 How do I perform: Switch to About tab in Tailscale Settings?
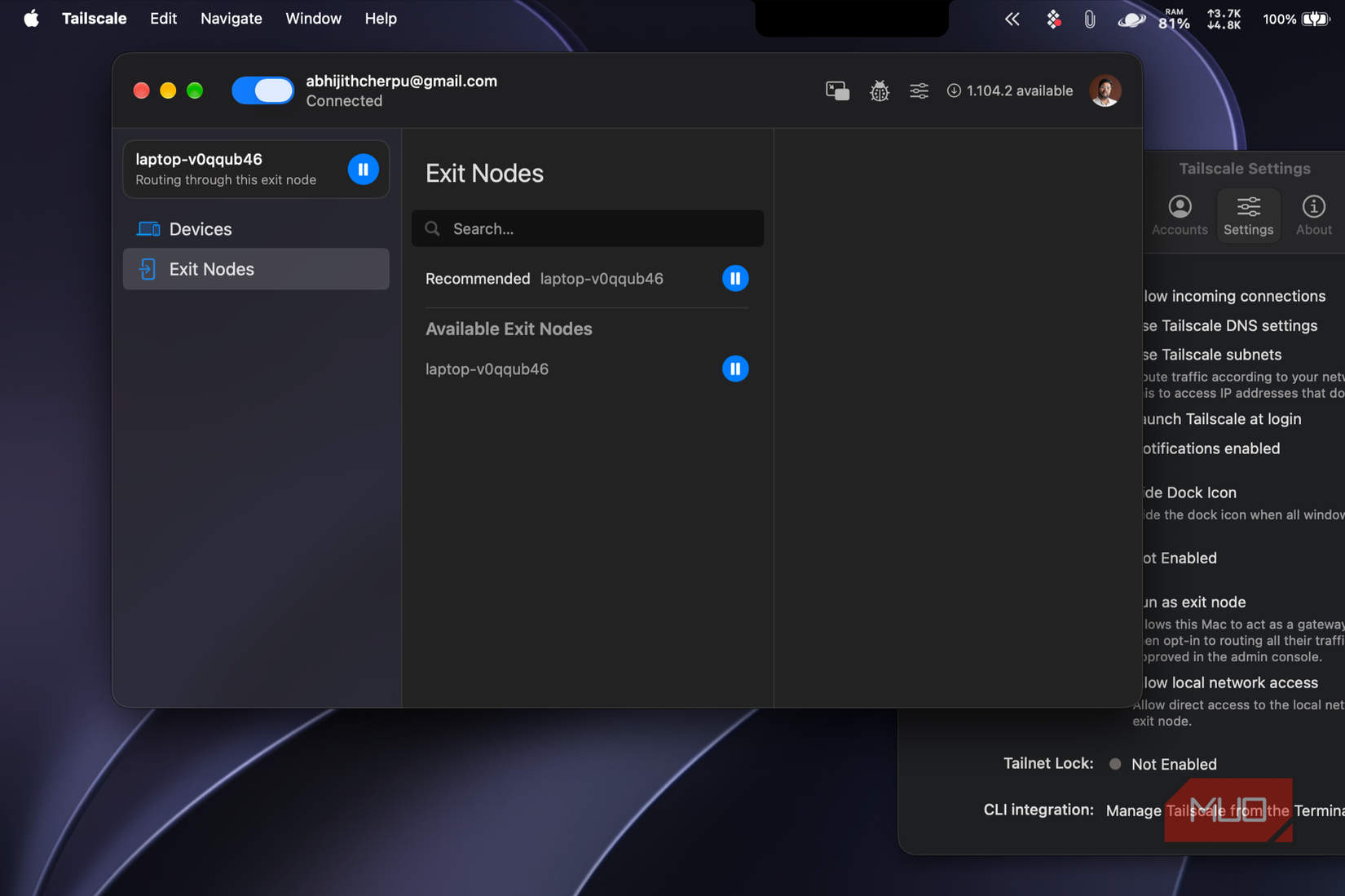click(1314, 215)
